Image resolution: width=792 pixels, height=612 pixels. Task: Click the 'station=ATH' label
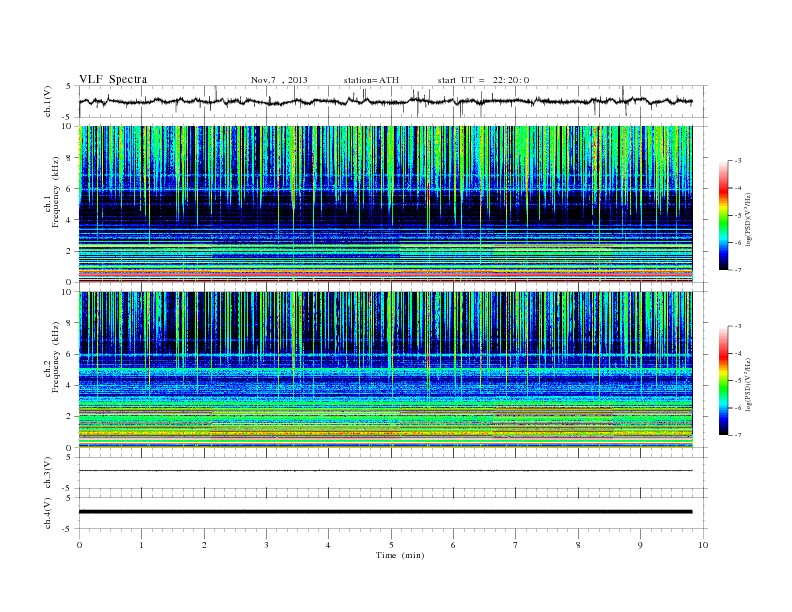click(x=371, y=80)
